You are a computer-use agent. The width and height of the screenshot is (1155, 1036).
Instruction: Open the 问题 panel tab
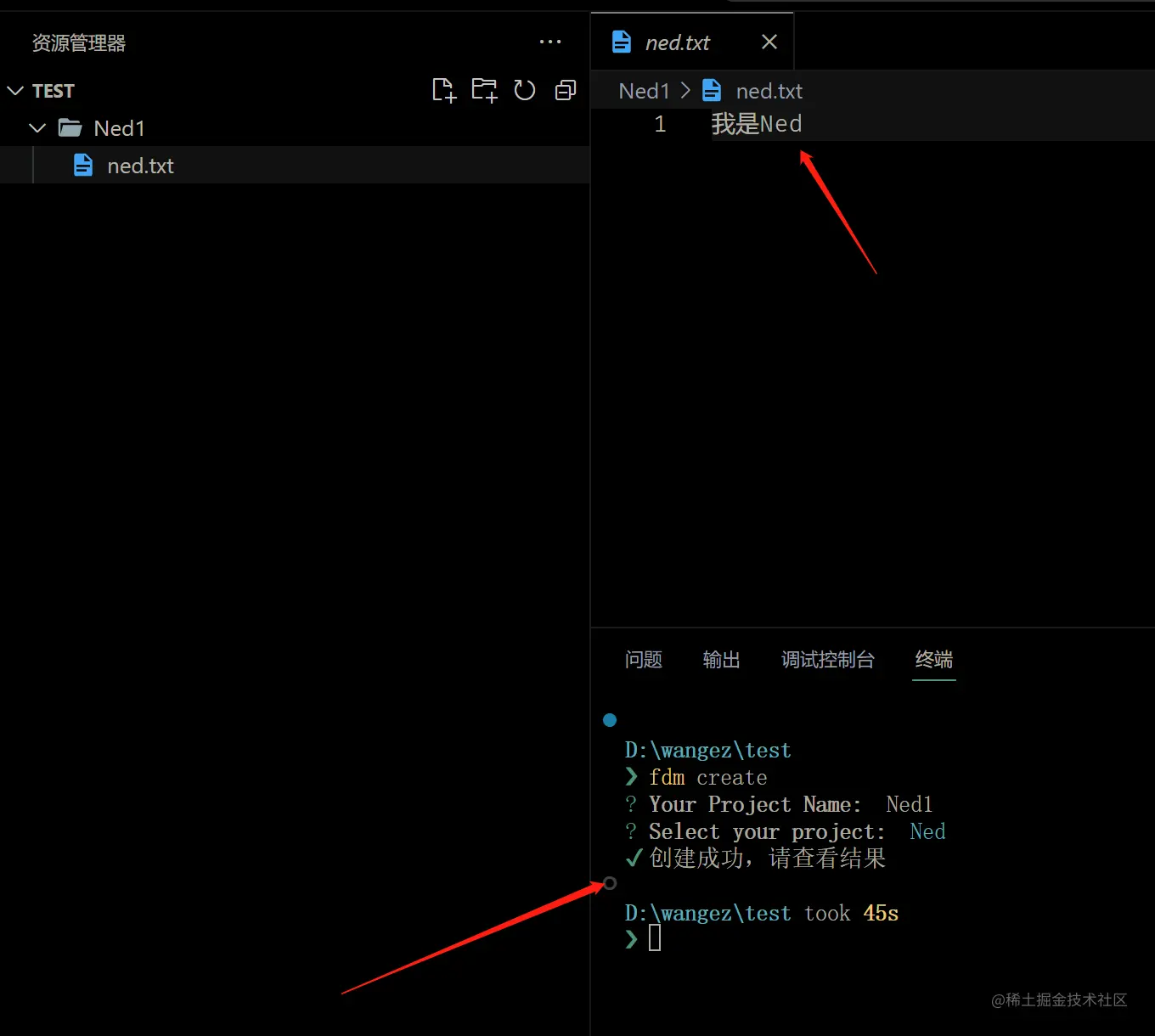pyautogui.click(x=644, y=660)
